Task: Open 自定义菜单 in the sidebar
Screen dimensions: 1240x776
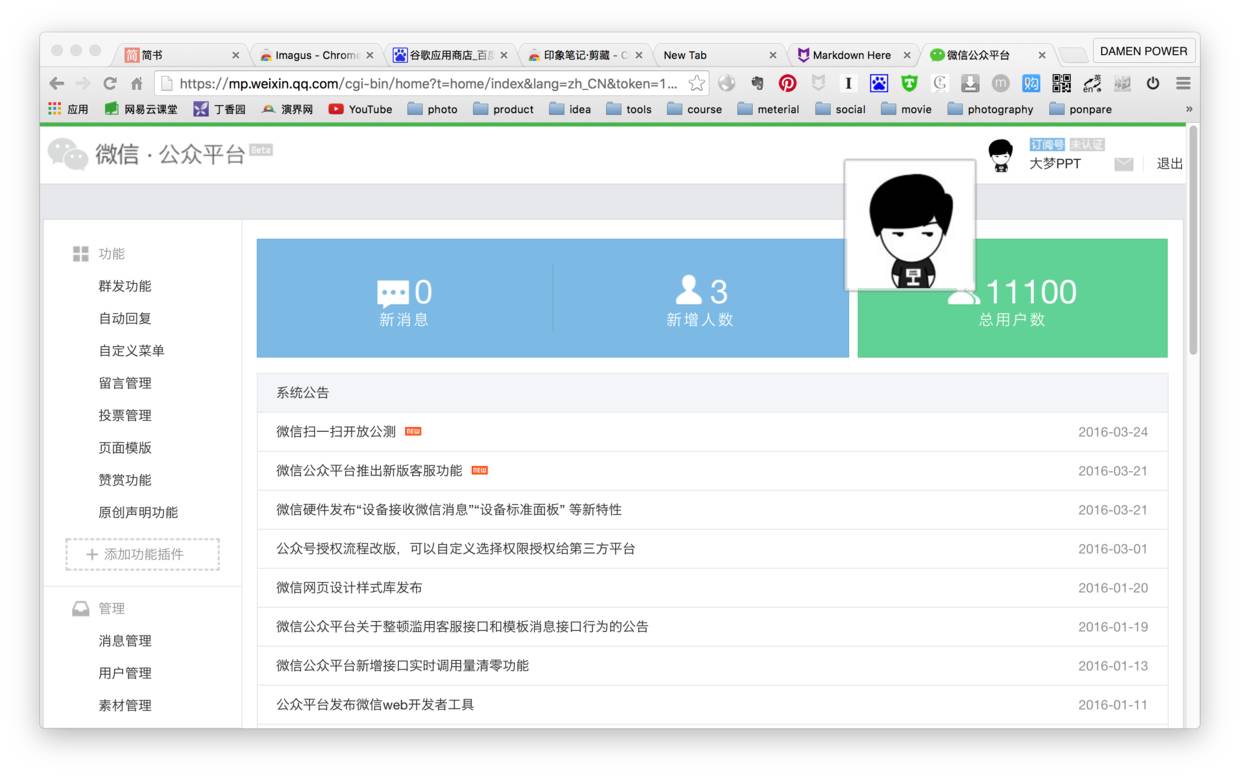Action: 132,351
